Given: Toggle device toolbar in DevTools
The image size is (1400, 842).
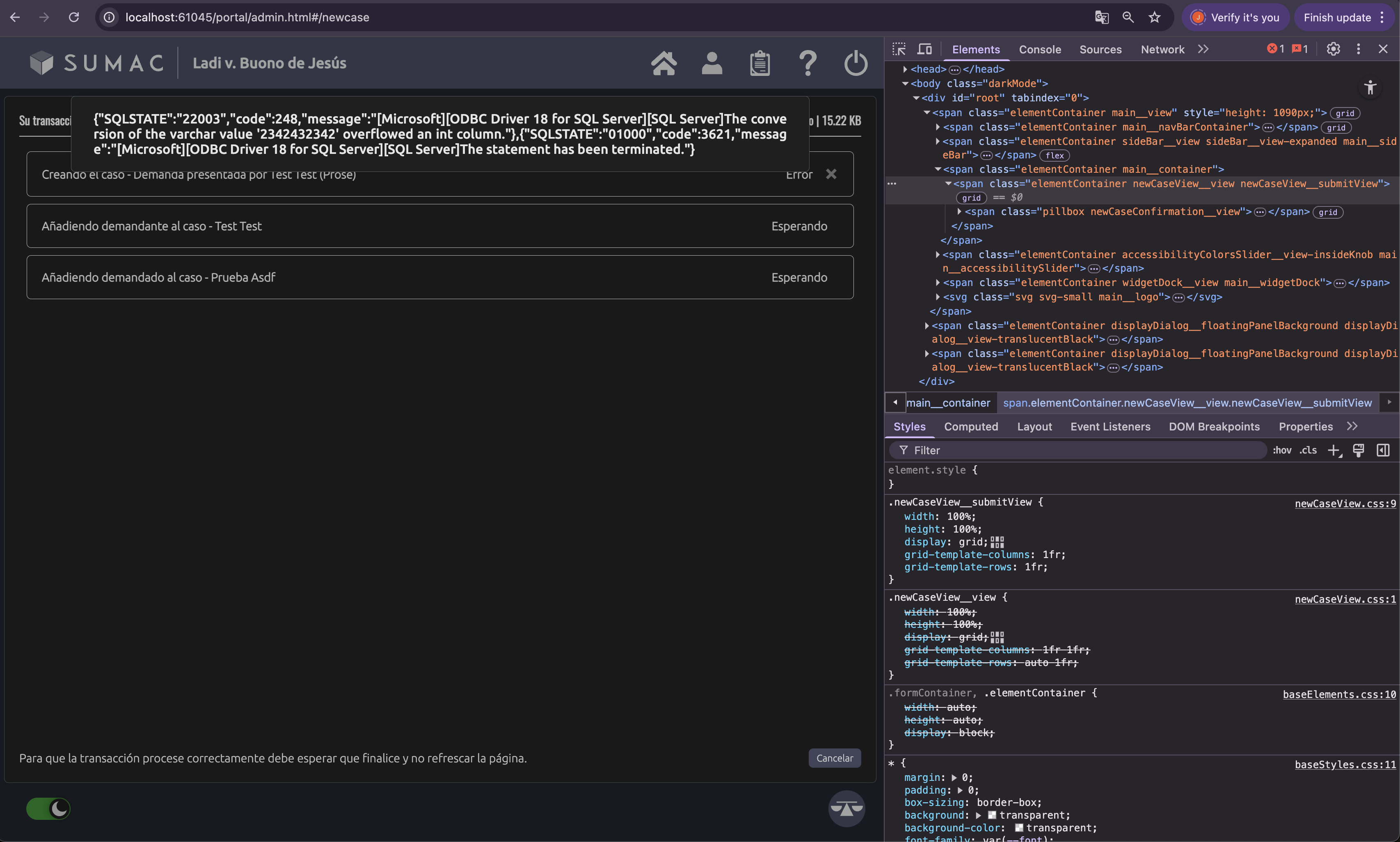Looking at the screenshot, I should pos(924,49).
